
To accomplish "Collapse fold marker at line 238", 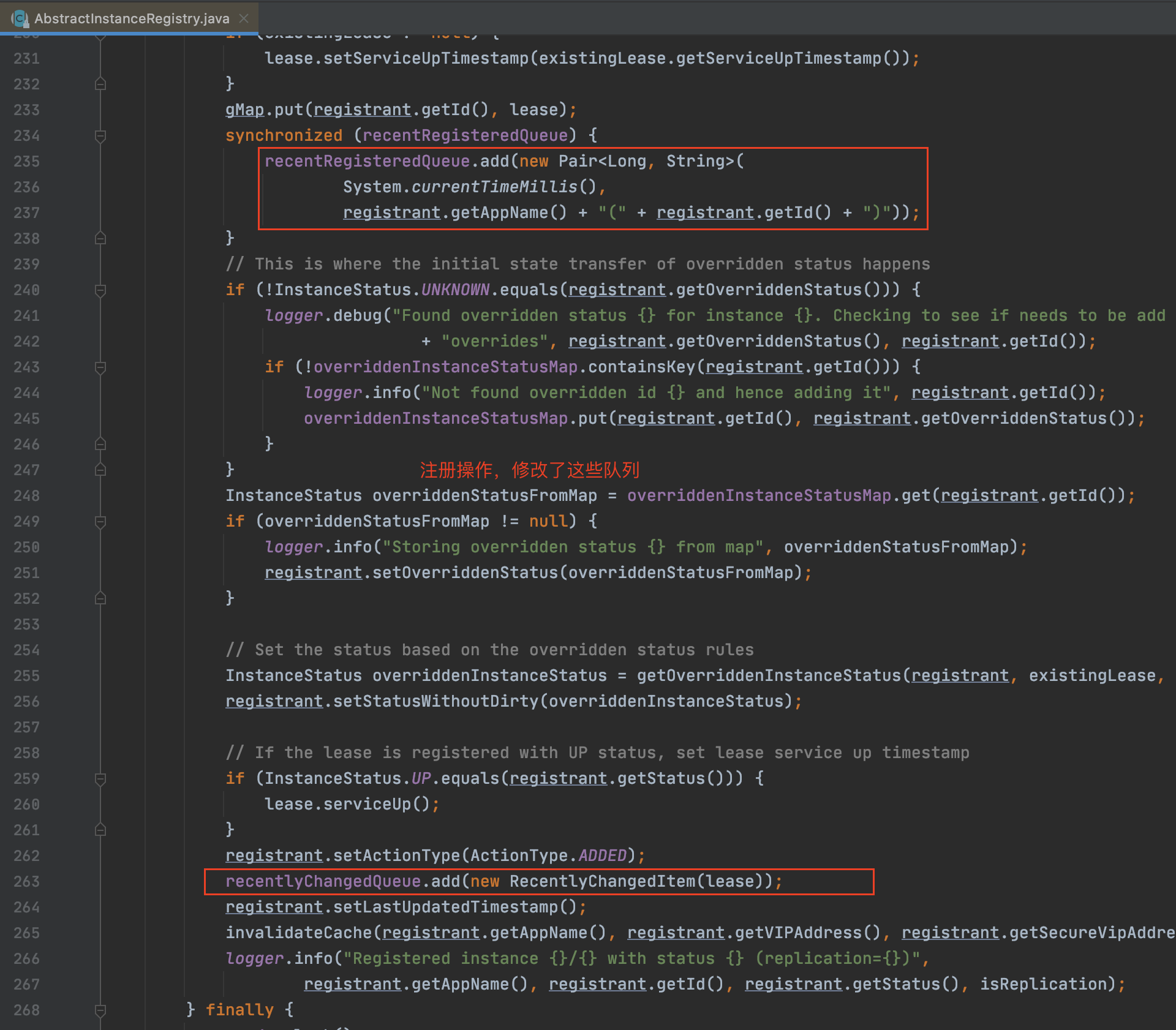I will tap(100, 238).
